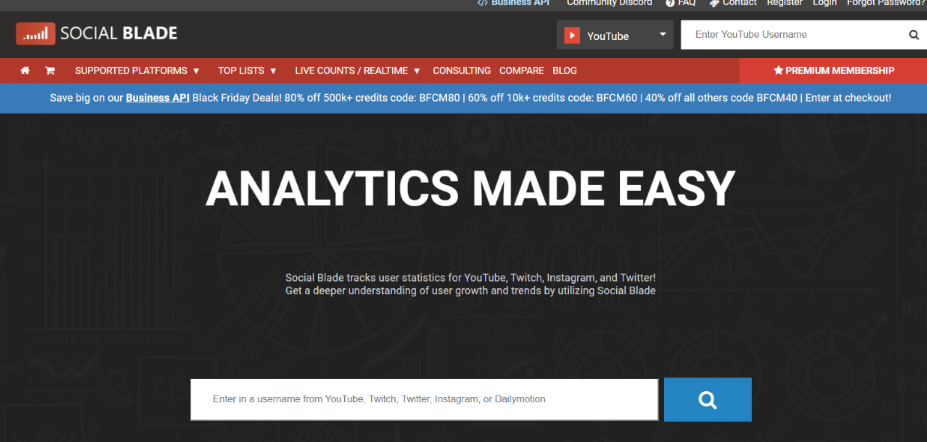The height and width of the screenshot is (442, 927).
Task: Expand the Top Lists menu
Action: (247, 71)
